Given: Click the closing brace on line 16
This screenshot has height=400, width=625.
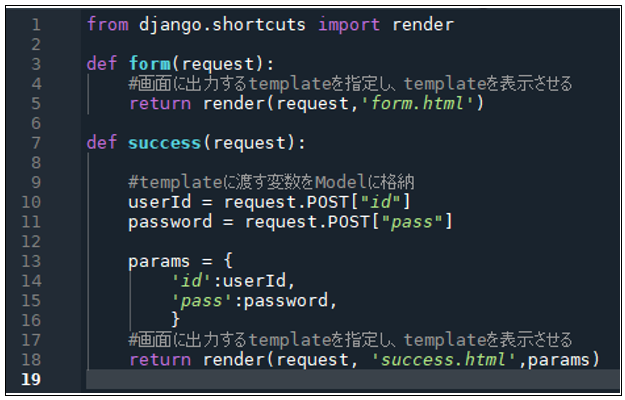Looking at the screenshot, I should (175, 320).
